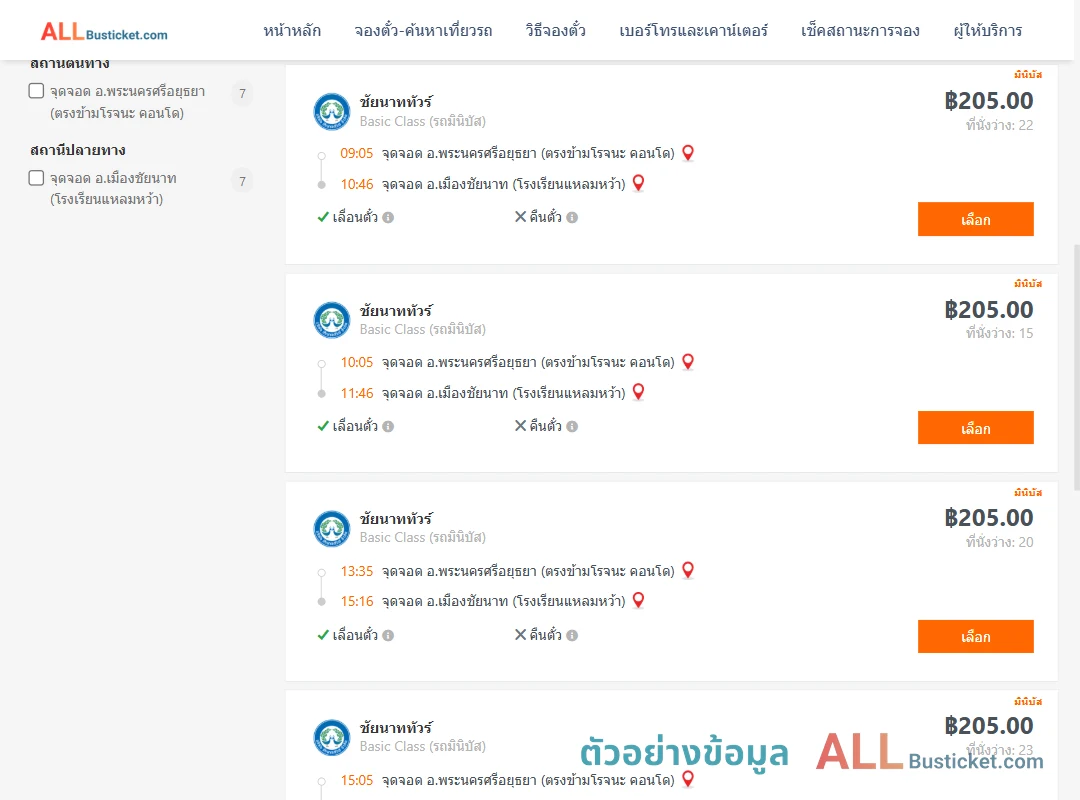Click the 11:46 arrival time

click(x=357, y=393)
